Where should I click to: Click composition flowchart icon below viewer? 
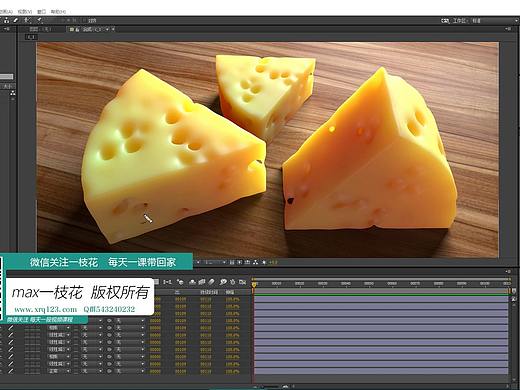pyautogui.click(x=256, y=262)
